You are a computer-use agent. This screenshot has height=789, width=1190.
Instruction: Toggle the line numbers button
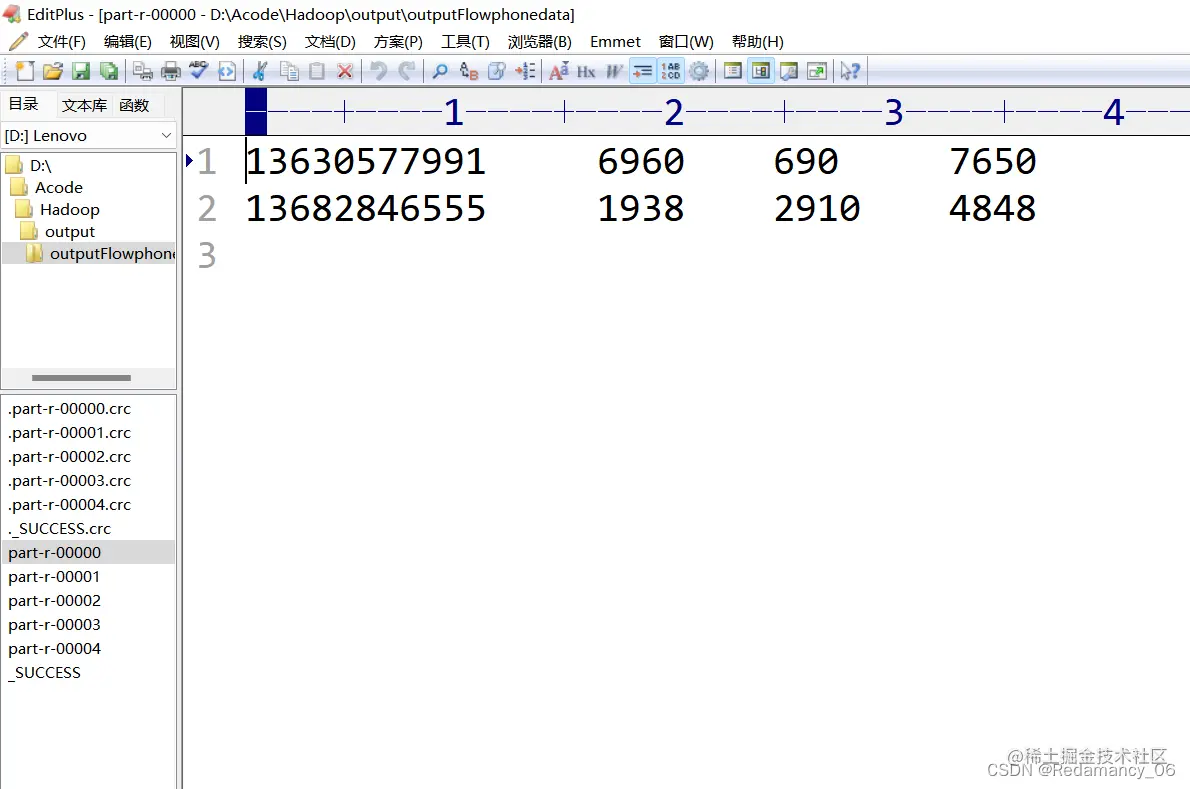tap(670, 71)
